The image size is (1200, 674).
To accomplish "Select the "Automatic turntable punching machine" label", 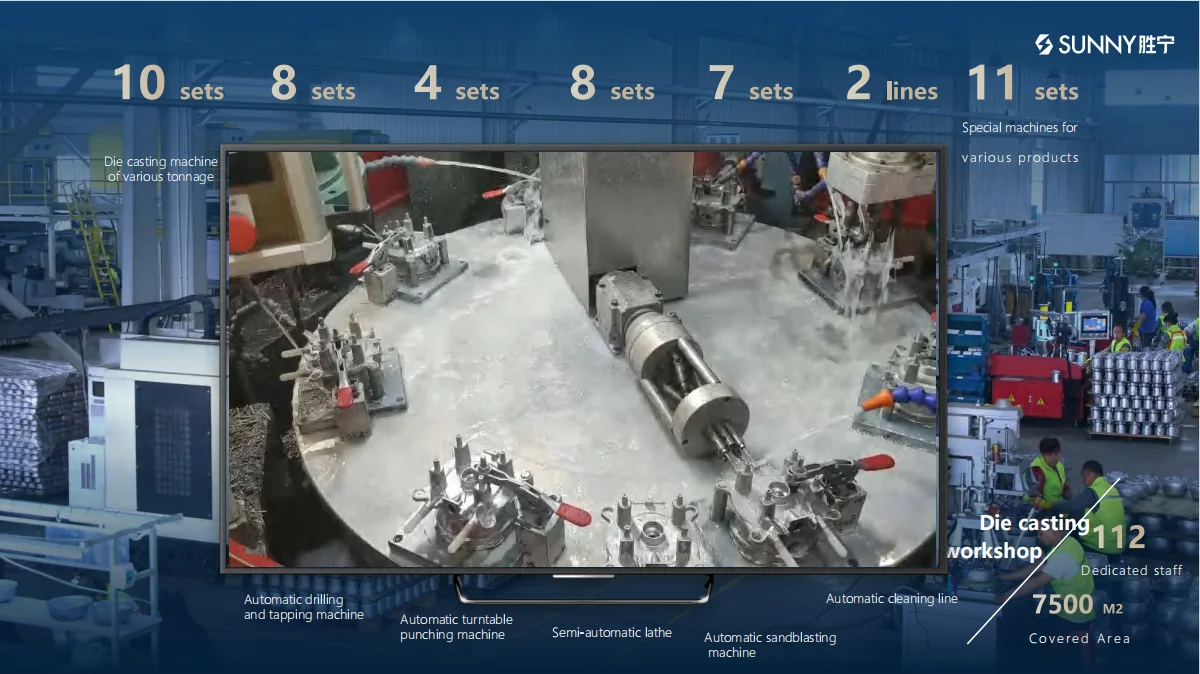I will click(x=452, y=627).
